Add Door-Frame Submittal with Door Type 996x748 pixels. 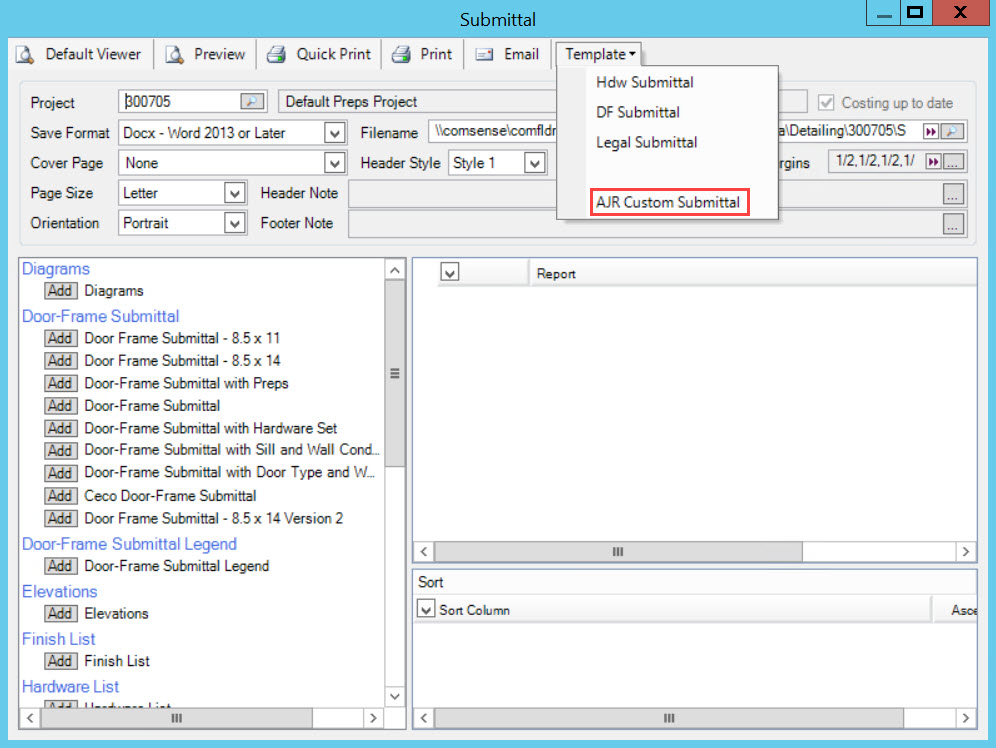click(60, 474)
